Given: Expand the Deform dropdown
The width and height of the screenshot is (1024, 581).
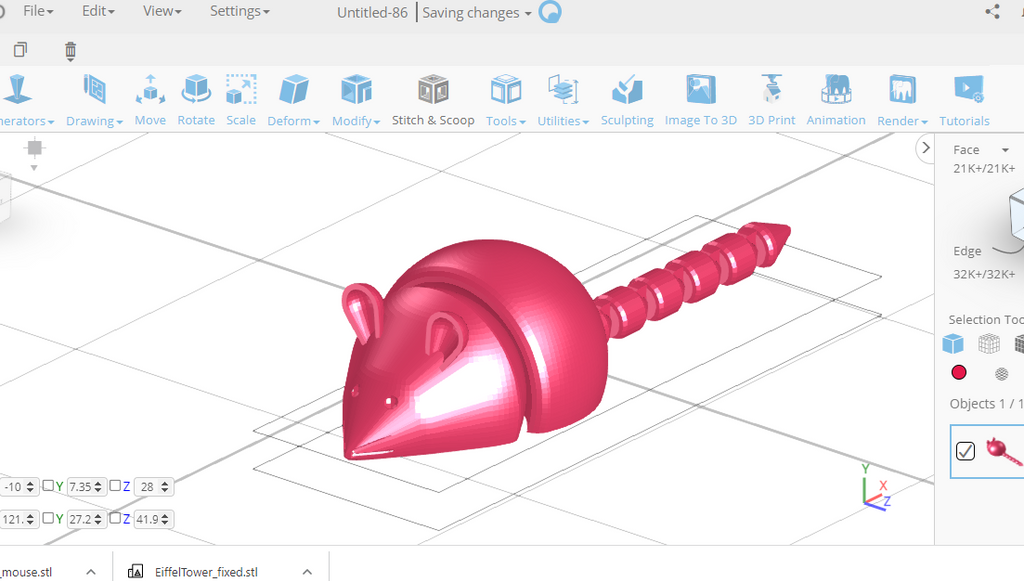Looking at the screenshot, I should [293, 102].
